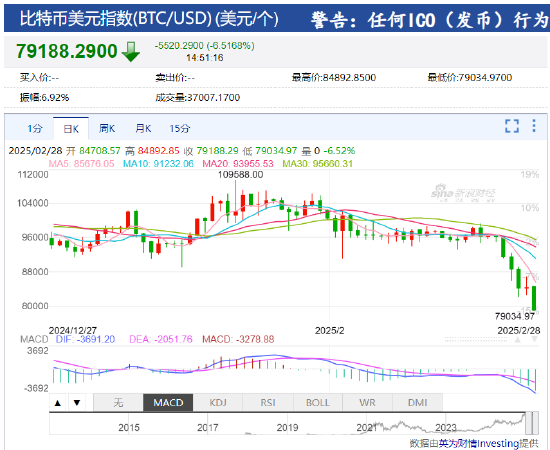Click the MA5 value 85676.05

[94, 164]
